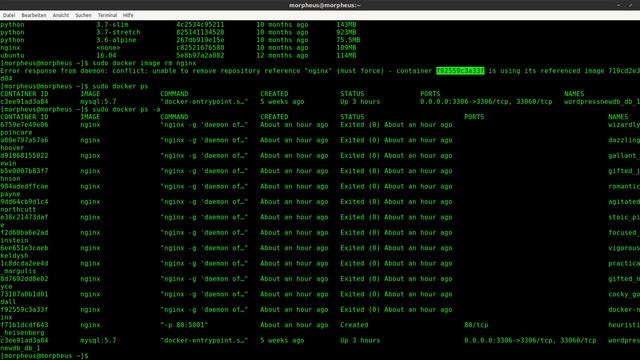Click the wrapped name 'northcutt'
Viewport: 640px width, 360px height.
click(18, 210)
